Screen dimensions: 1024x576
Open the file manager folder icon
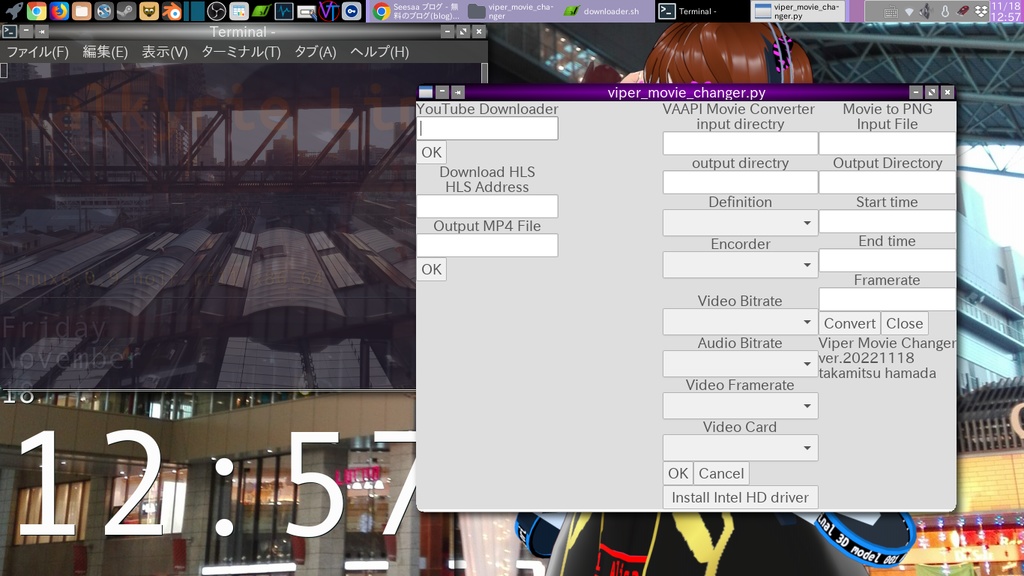click(x=81, y=13)
